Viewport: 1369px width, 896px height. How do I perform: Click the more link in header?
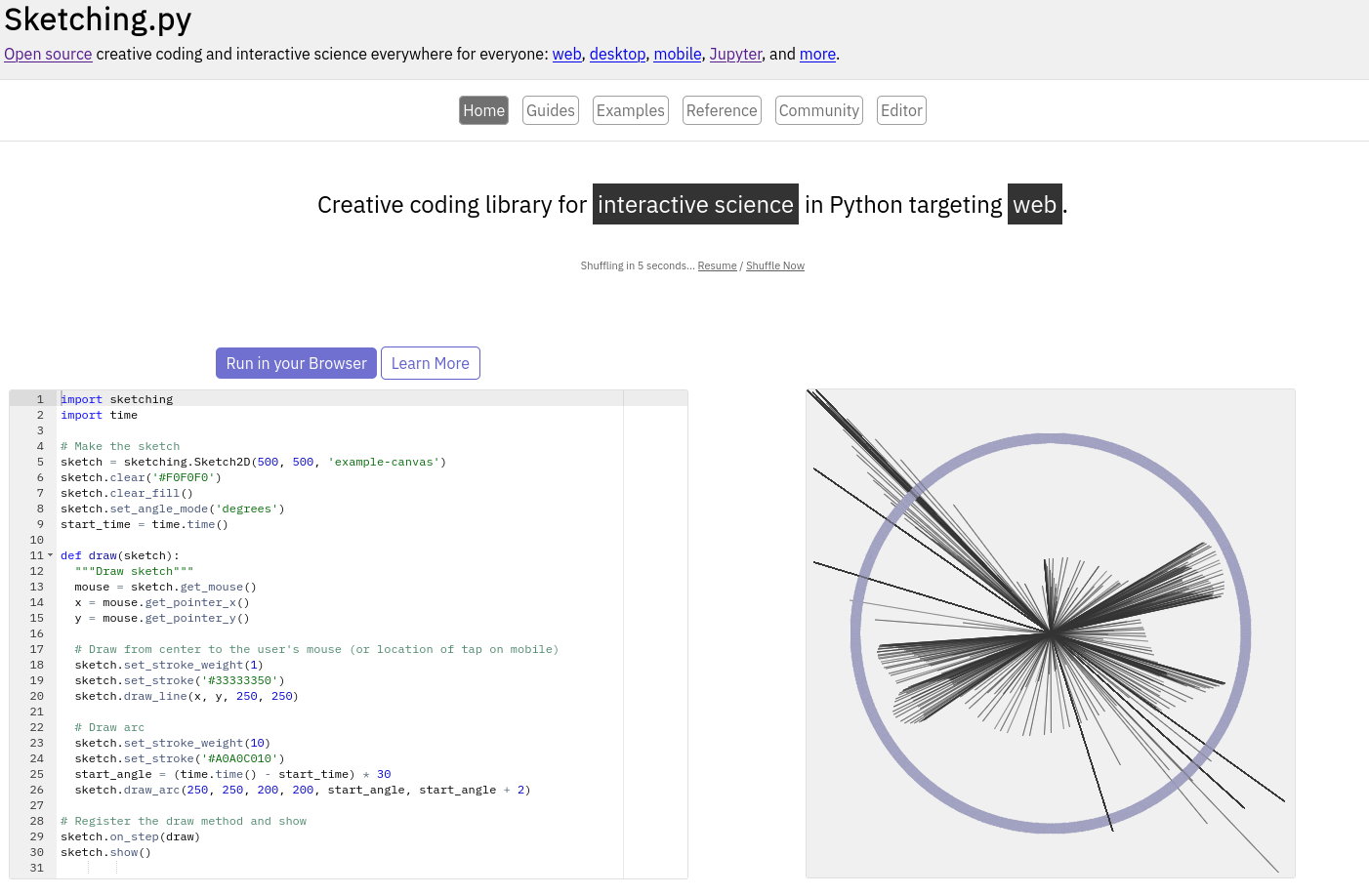pos(817,54)
